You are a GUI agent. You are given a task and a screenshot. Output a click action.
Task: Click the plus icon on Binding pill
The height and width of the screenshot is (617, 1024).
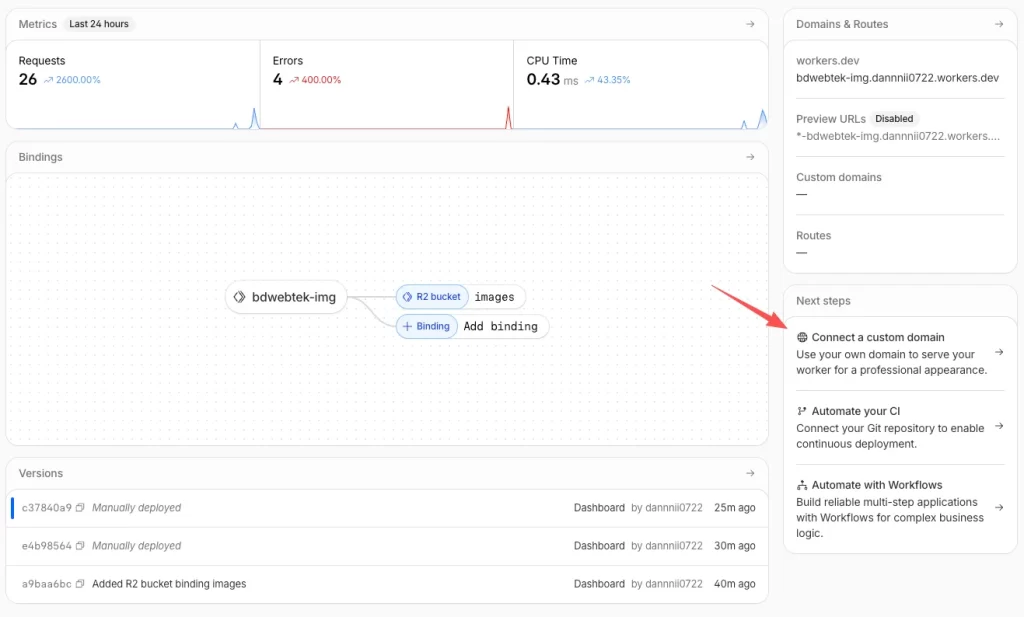tap(408, 326)
